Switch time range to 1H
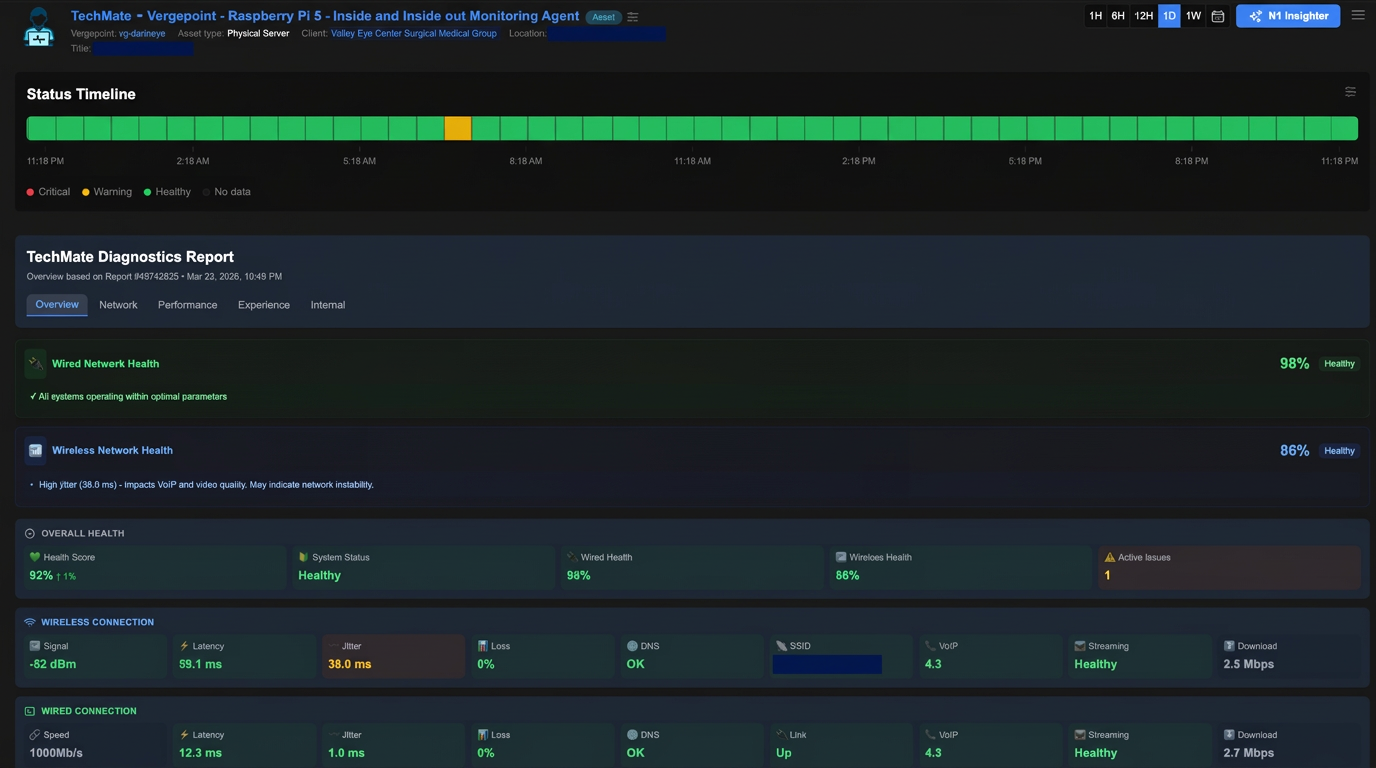Viewport: 1376px width, 768px height. [1095, 16]
